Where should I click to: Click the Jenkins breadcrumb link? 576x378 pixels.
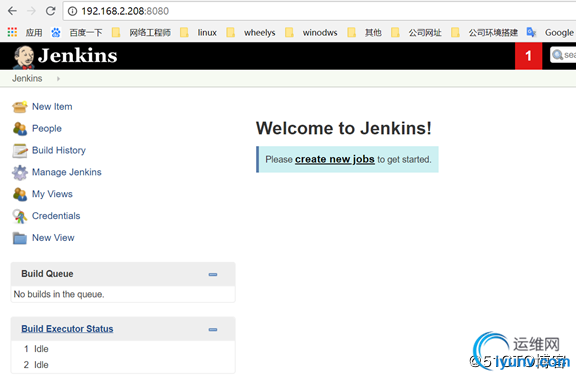27,78
